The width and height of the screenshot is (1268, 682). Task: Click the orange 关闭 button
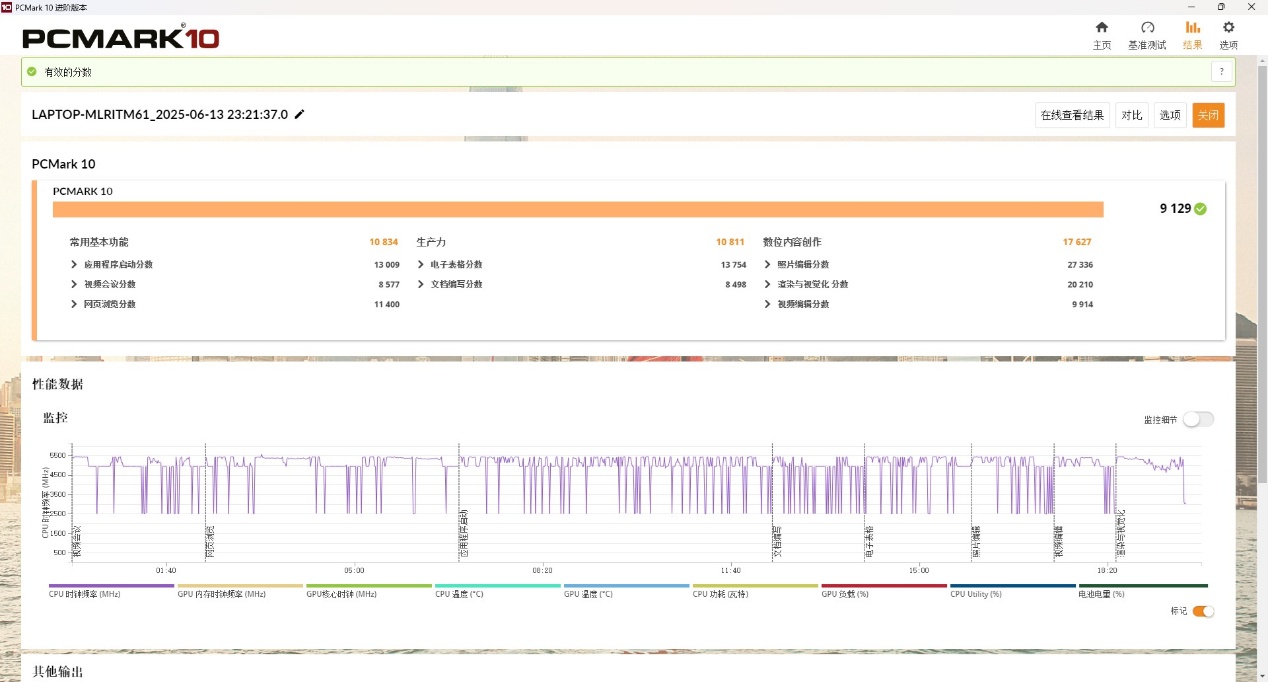[1208, 115]
